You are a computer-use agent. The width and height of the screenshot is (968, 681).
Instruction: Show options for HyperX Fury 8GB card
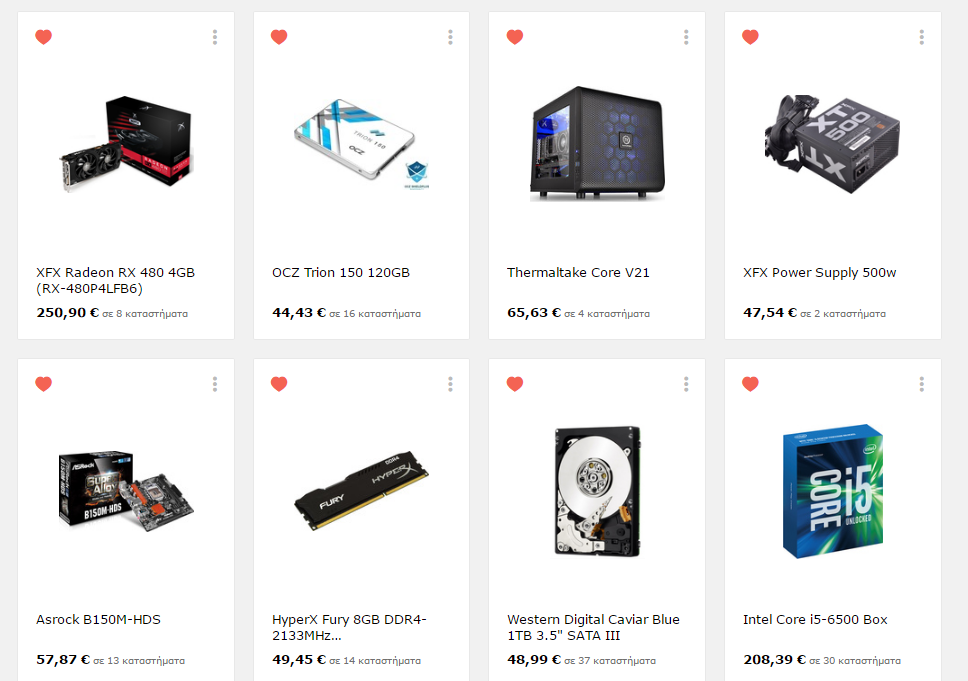pyautogui.click(x=450, y=384)
